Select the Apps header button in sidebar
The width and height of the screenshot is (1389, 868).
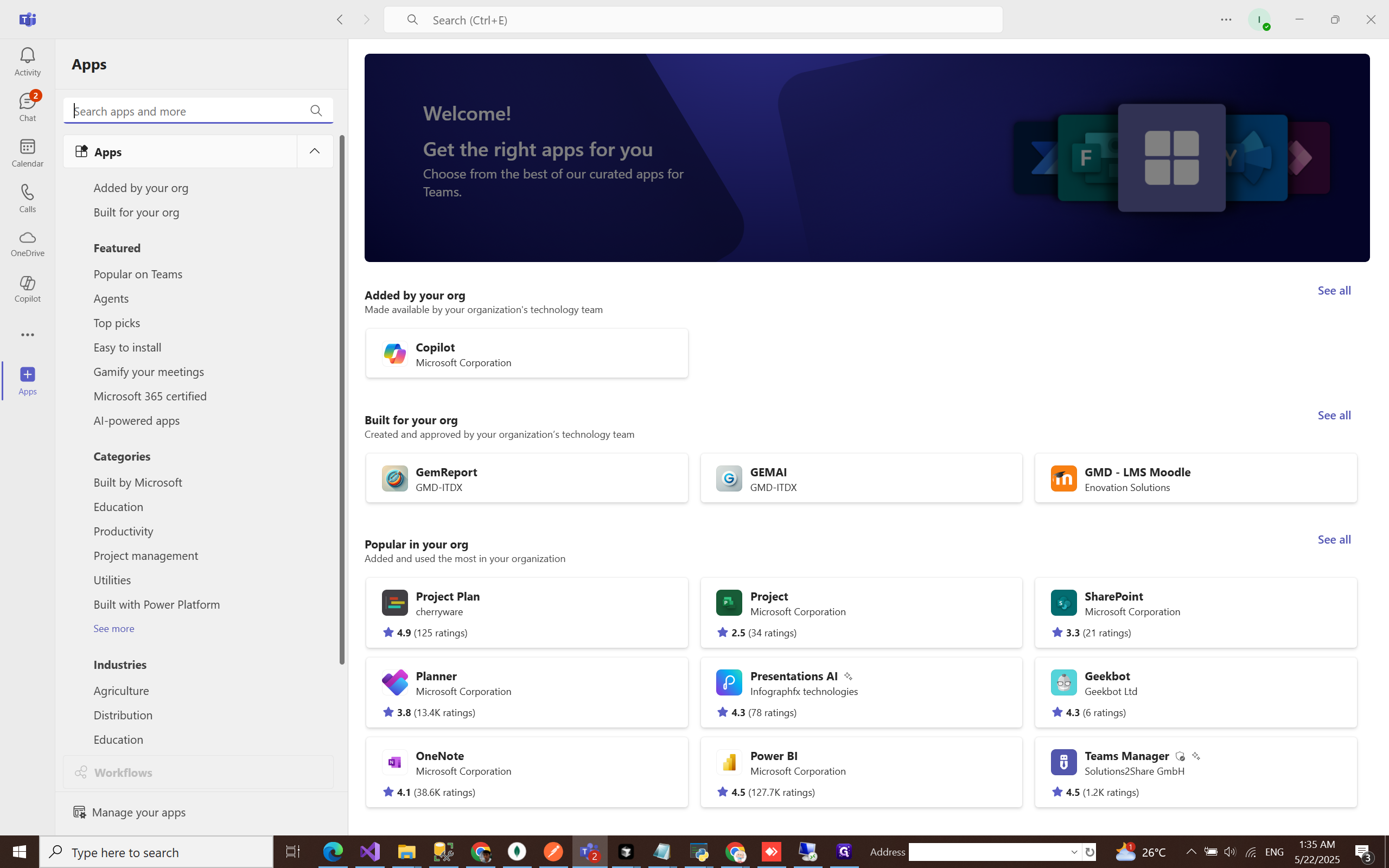point(180,151)
